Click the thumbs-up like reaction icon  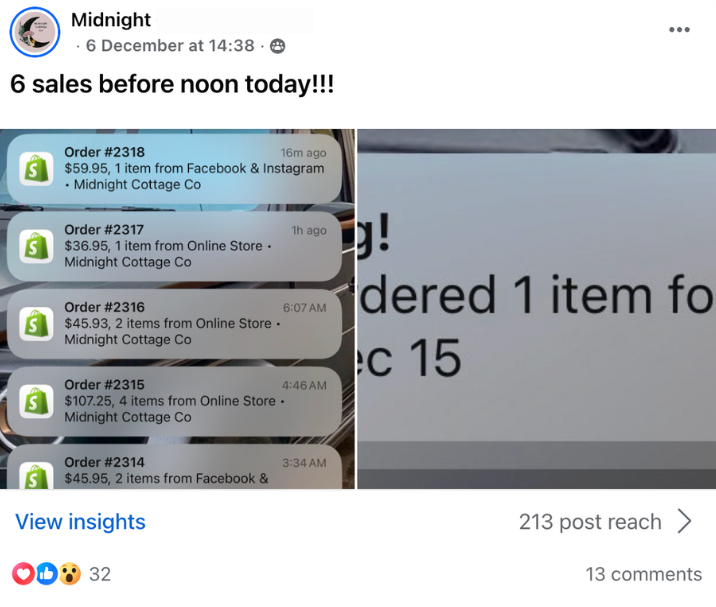(47, 574)
